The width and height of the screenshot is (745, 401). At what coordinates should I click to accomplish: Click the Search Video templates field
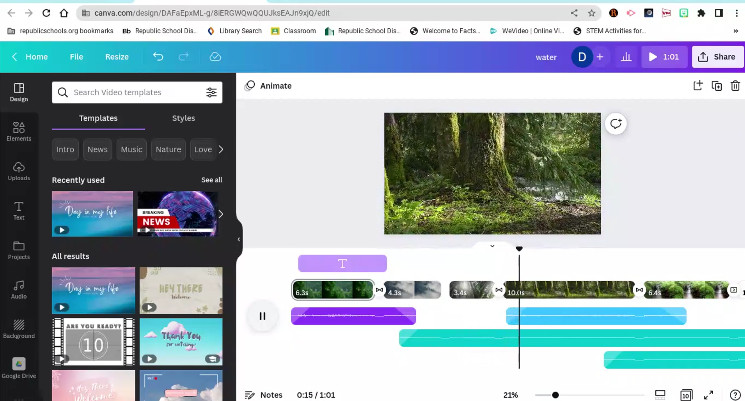130,92
